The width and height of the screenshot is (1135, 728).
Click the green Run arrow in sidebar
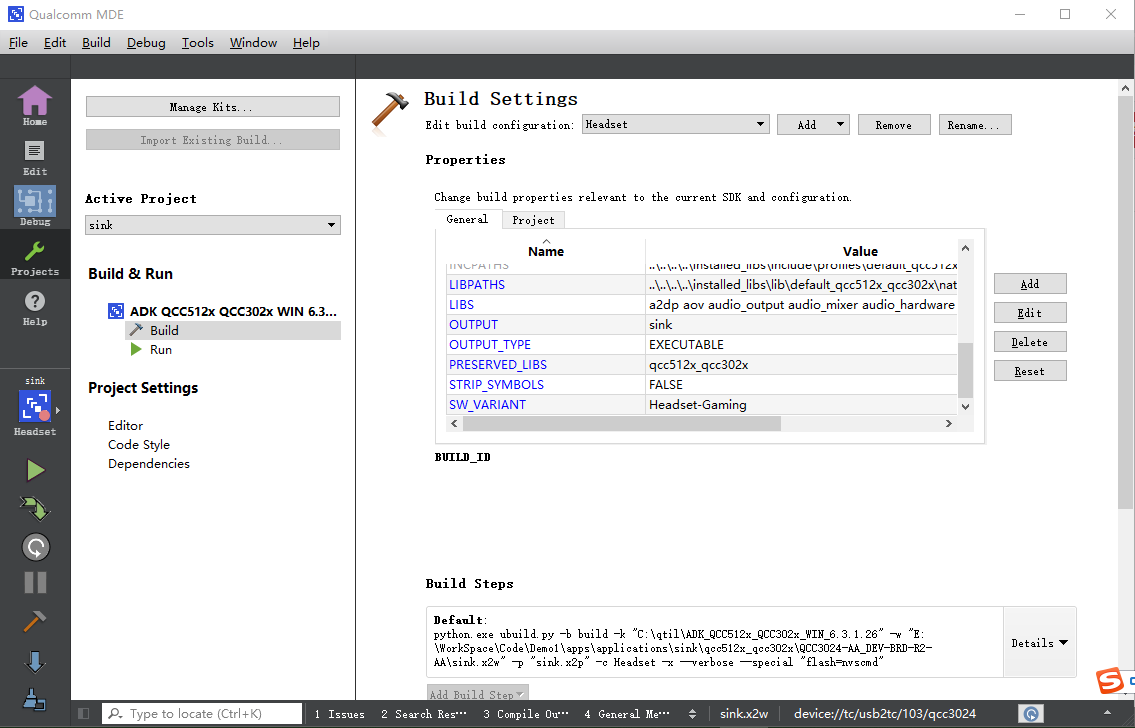click(35, 470)
